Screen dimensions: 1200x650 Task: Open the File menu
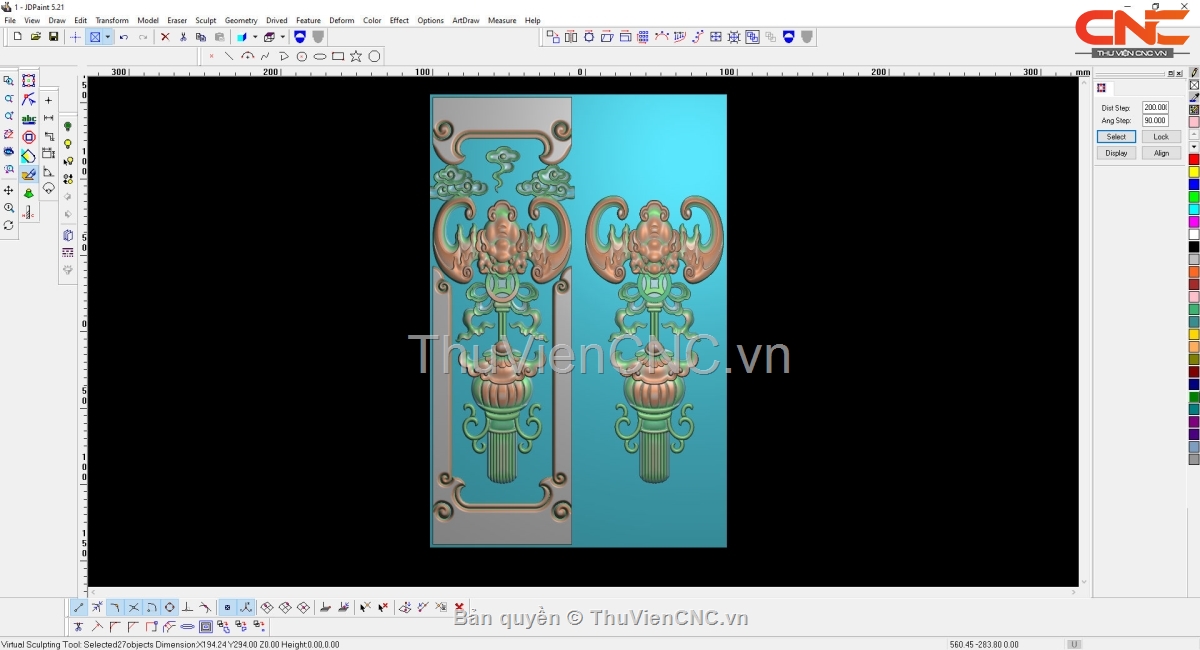tap(10, 20)
